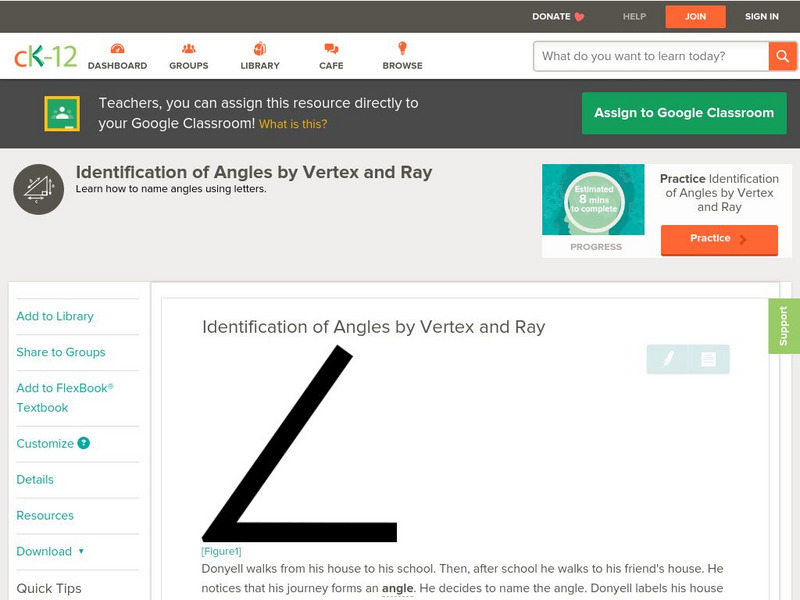Click Assign to Google Classroom button
Viewport: 800px width, 600px height.
pyautogui.click(x=684, y=113)
